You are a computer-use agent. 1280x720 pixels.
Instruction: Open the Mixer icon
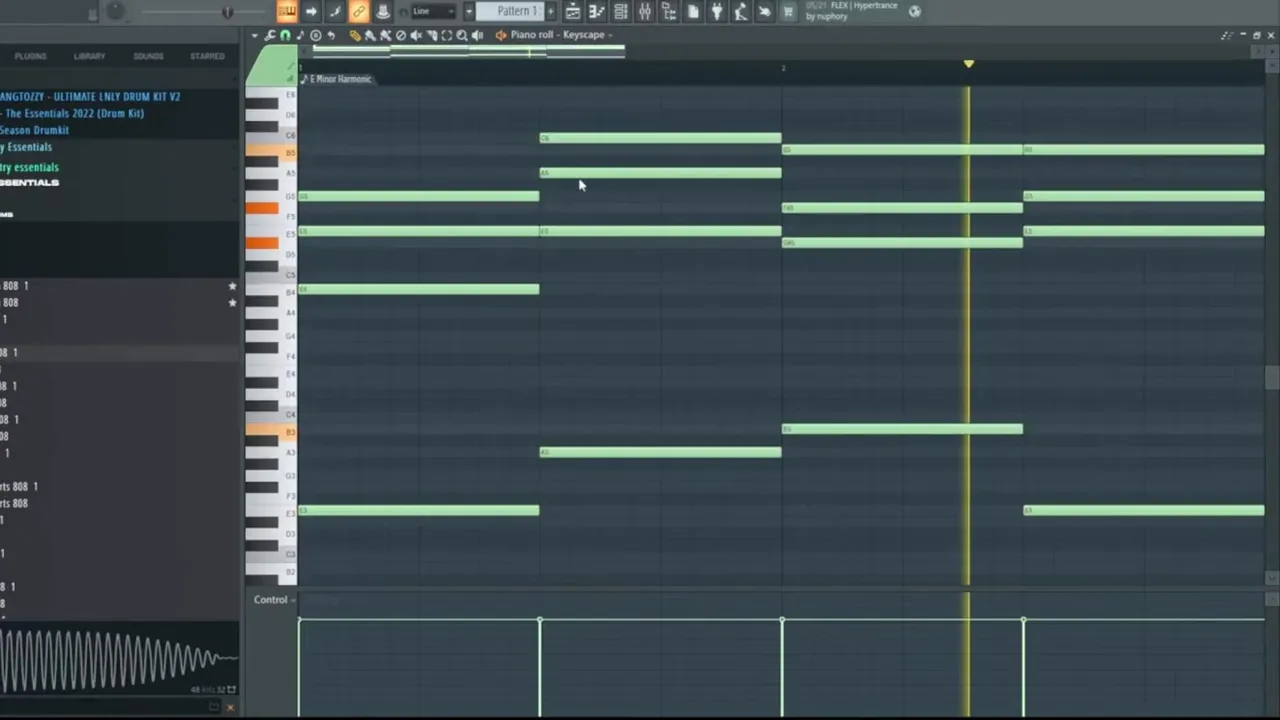645,11
